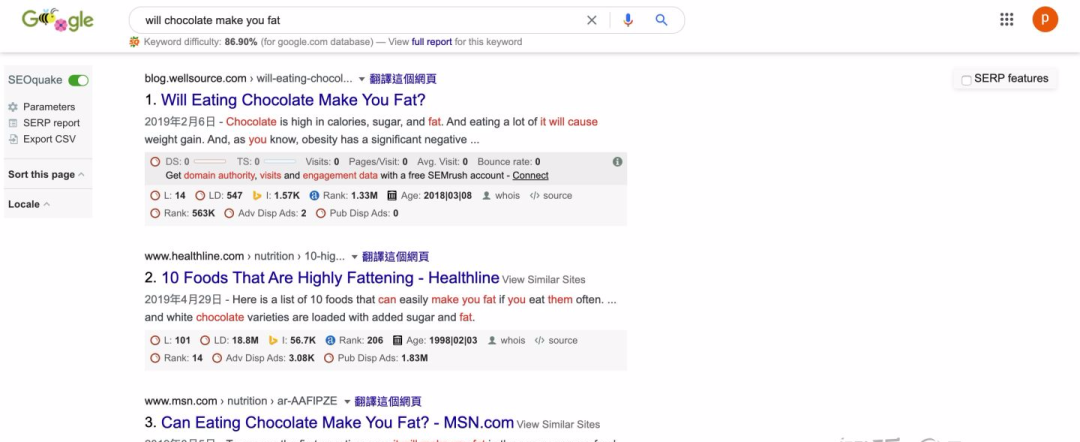Check the SERP features checkbox
The width and height of the screenshot is (1080, 442).
pyautogui.click(x=966, y=80)
